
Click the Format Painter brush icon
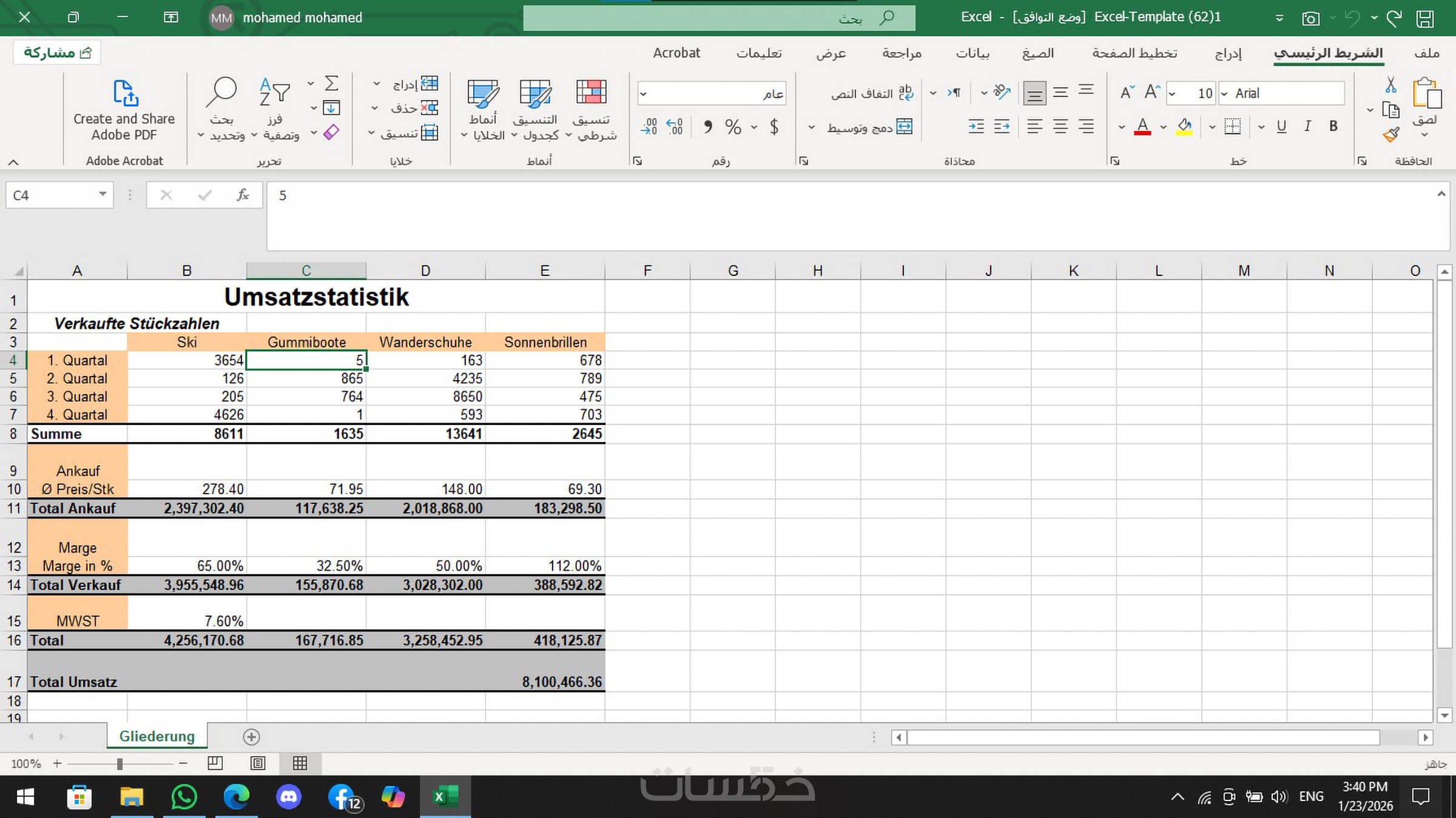tap(1390, 135)
